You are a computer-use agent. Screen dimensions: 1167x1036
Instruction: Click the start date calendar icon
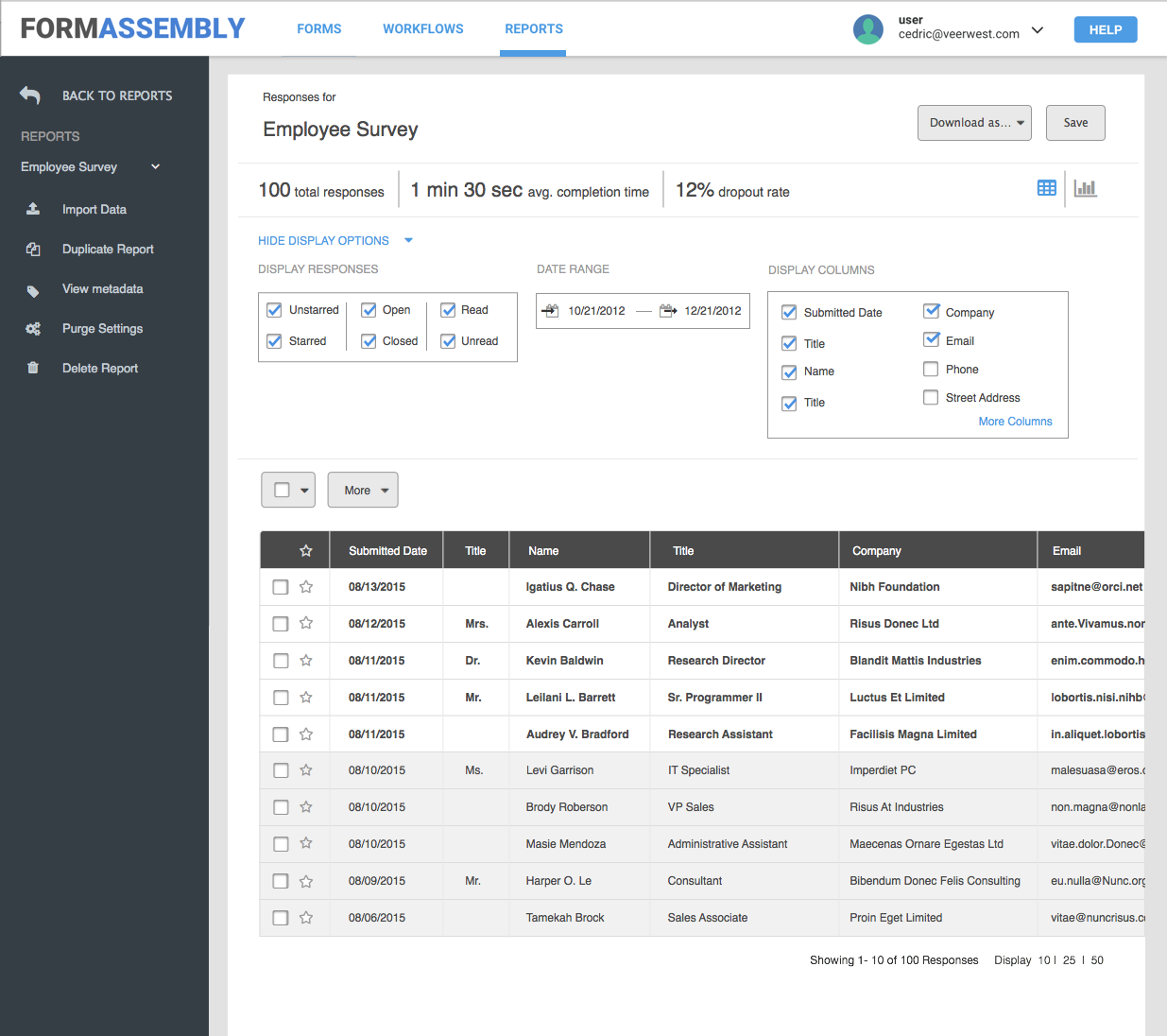(550, 310)
